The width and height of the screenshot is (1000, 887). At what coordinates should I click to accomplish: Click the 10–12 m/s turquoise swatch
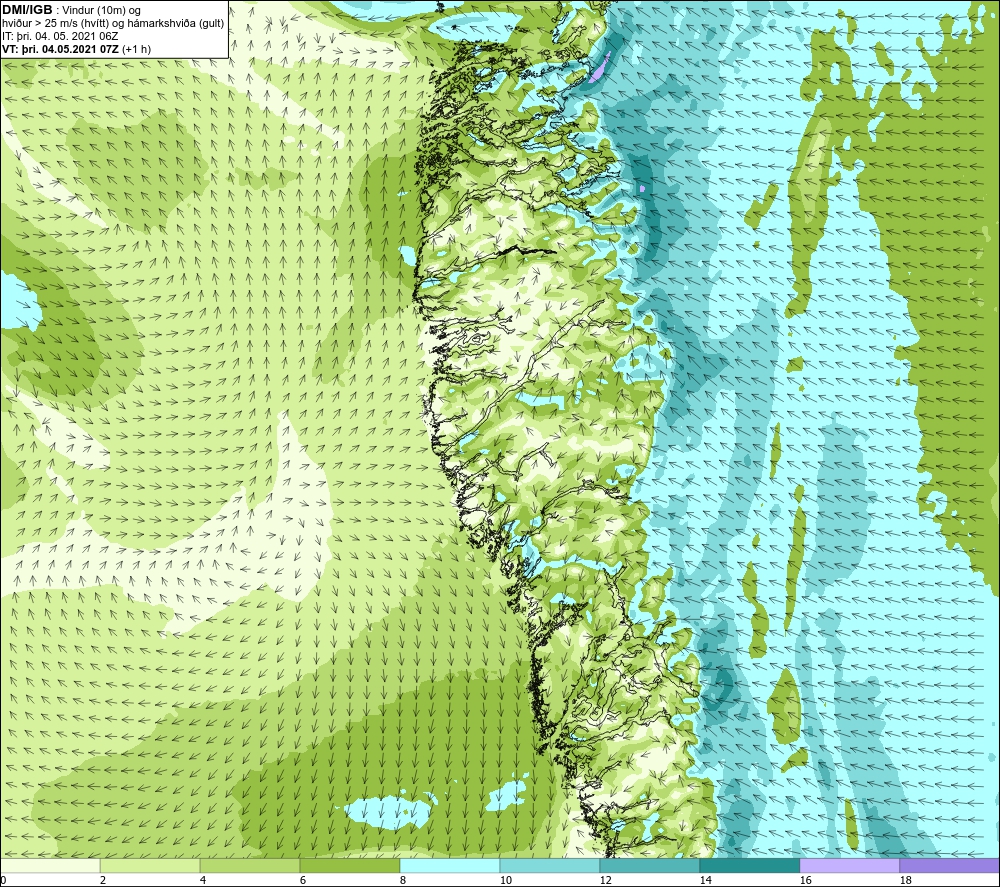[550, 866]
